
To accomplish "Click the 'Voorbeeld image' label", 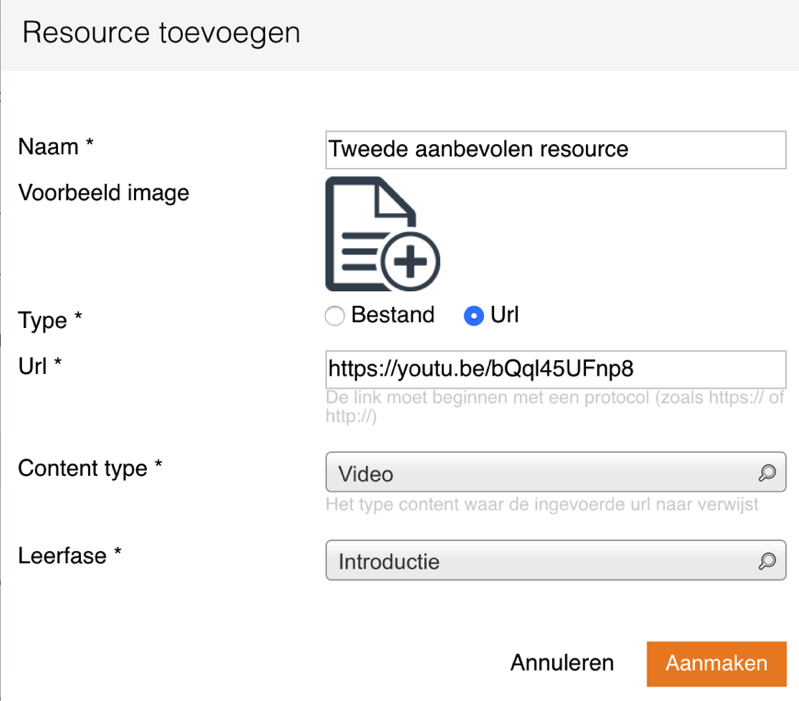I will (x=103, y=194).
